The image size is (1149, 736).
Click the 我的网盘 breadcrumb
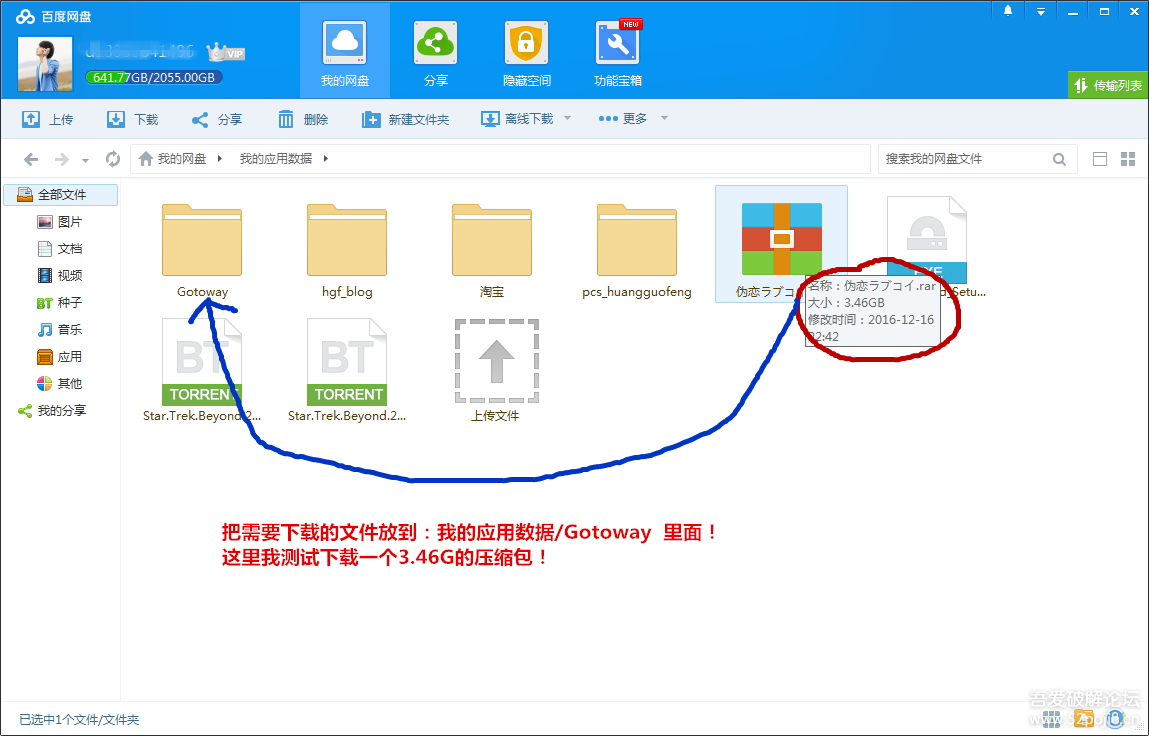pos(173,158)
